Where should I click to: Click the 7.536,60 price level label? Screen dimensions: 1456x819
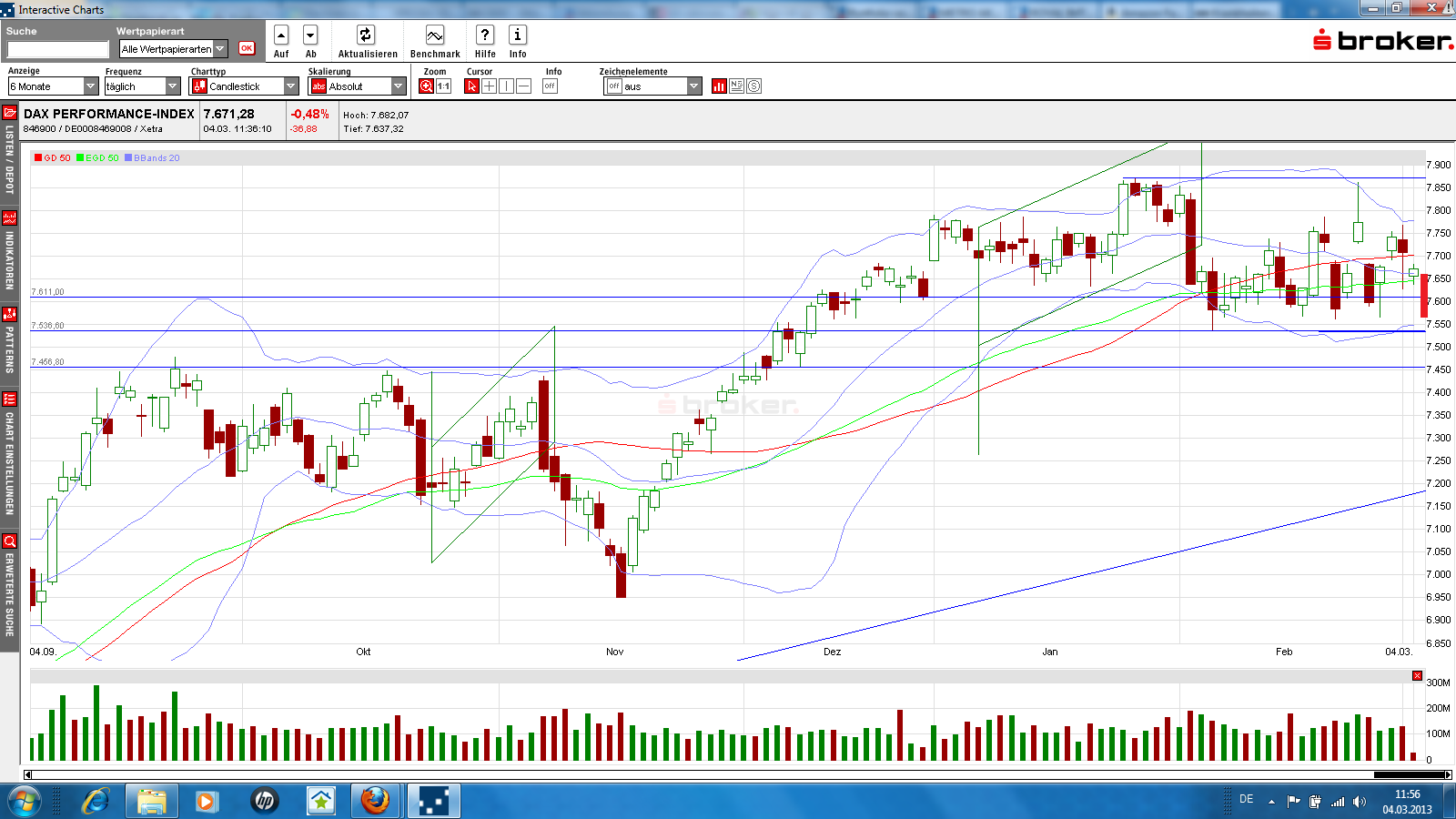[x=47, y=325]
